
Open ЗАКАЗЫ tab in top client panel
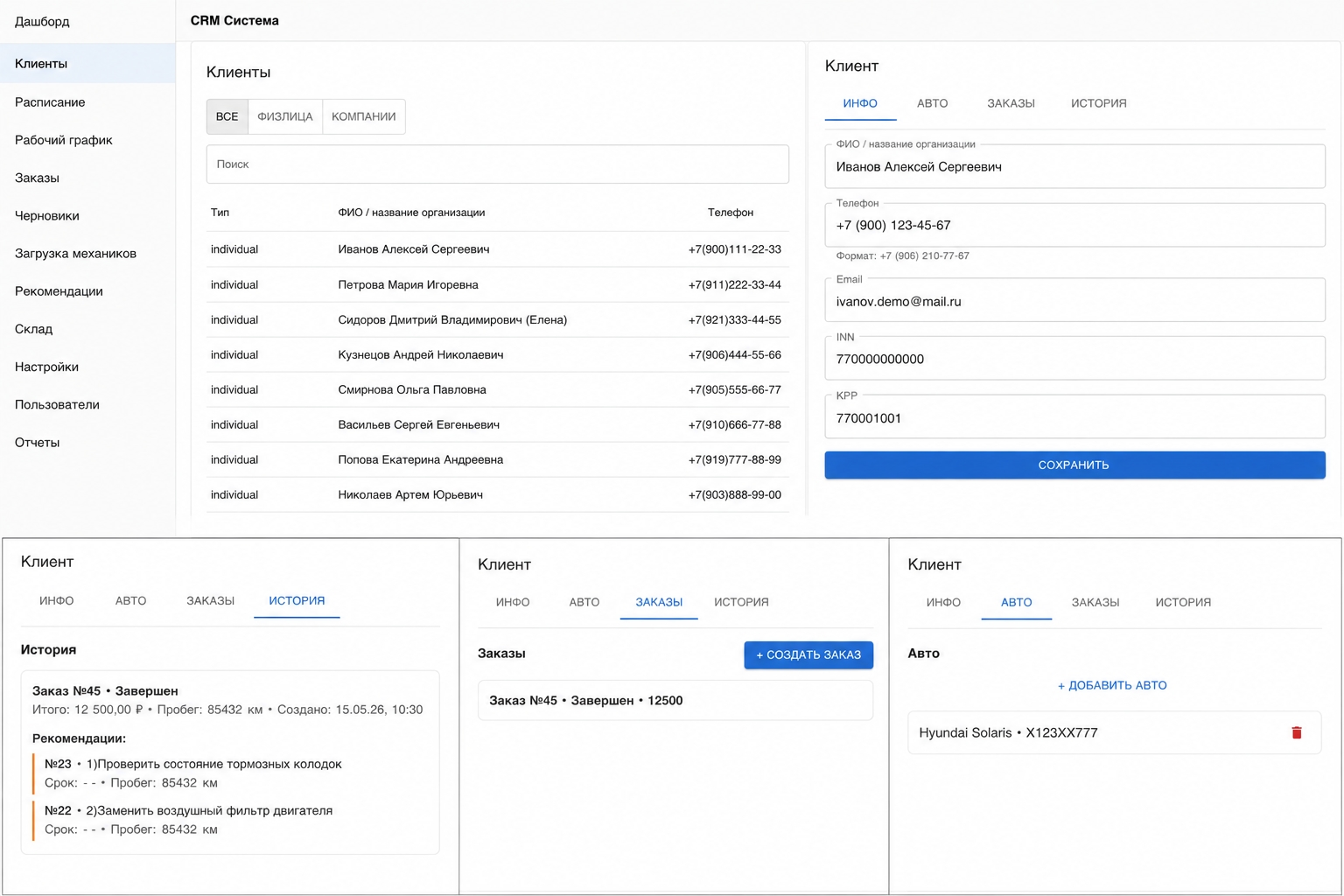pyautogui.click(x=1011, y=103)
